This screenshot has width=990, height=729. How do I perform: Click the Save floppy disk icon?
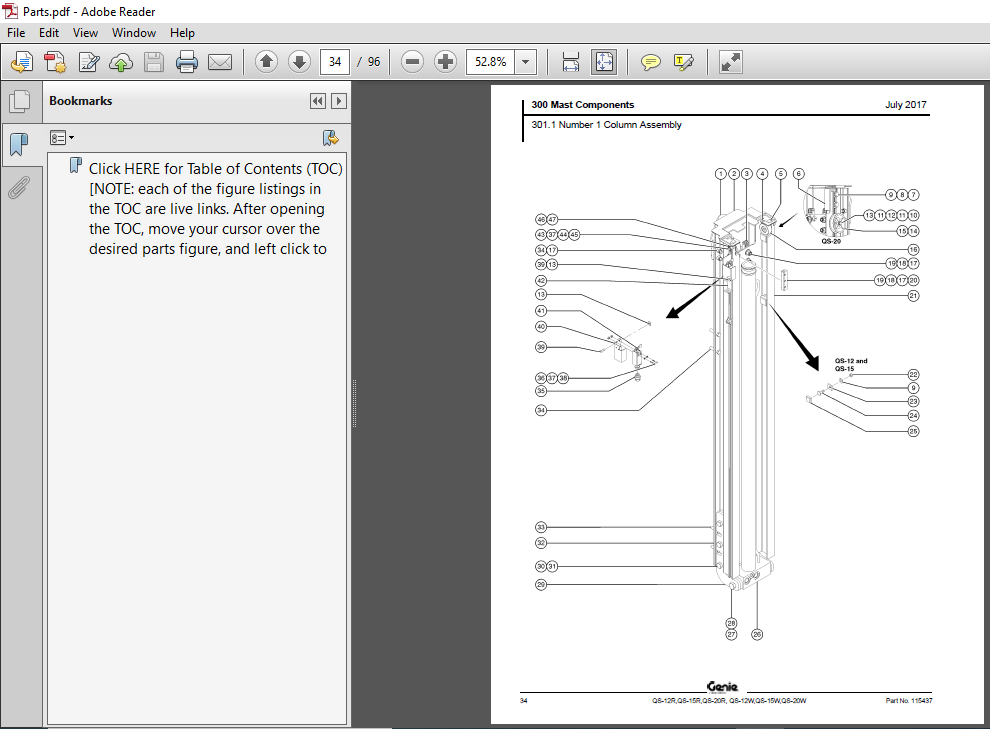pyautogui.click(x=154, y=62)
